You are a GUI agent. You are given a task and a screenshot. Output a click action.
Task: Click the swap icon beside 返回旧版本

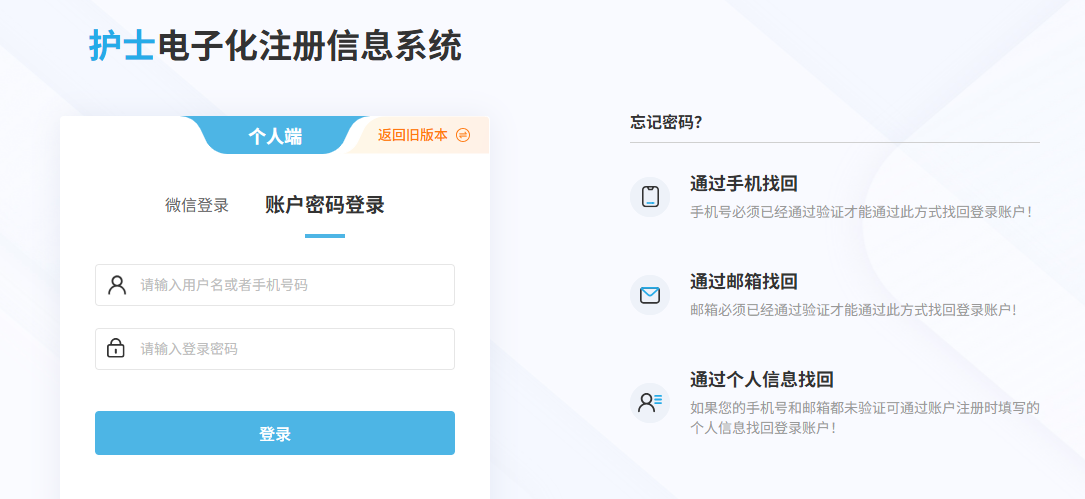coord(463,135)
